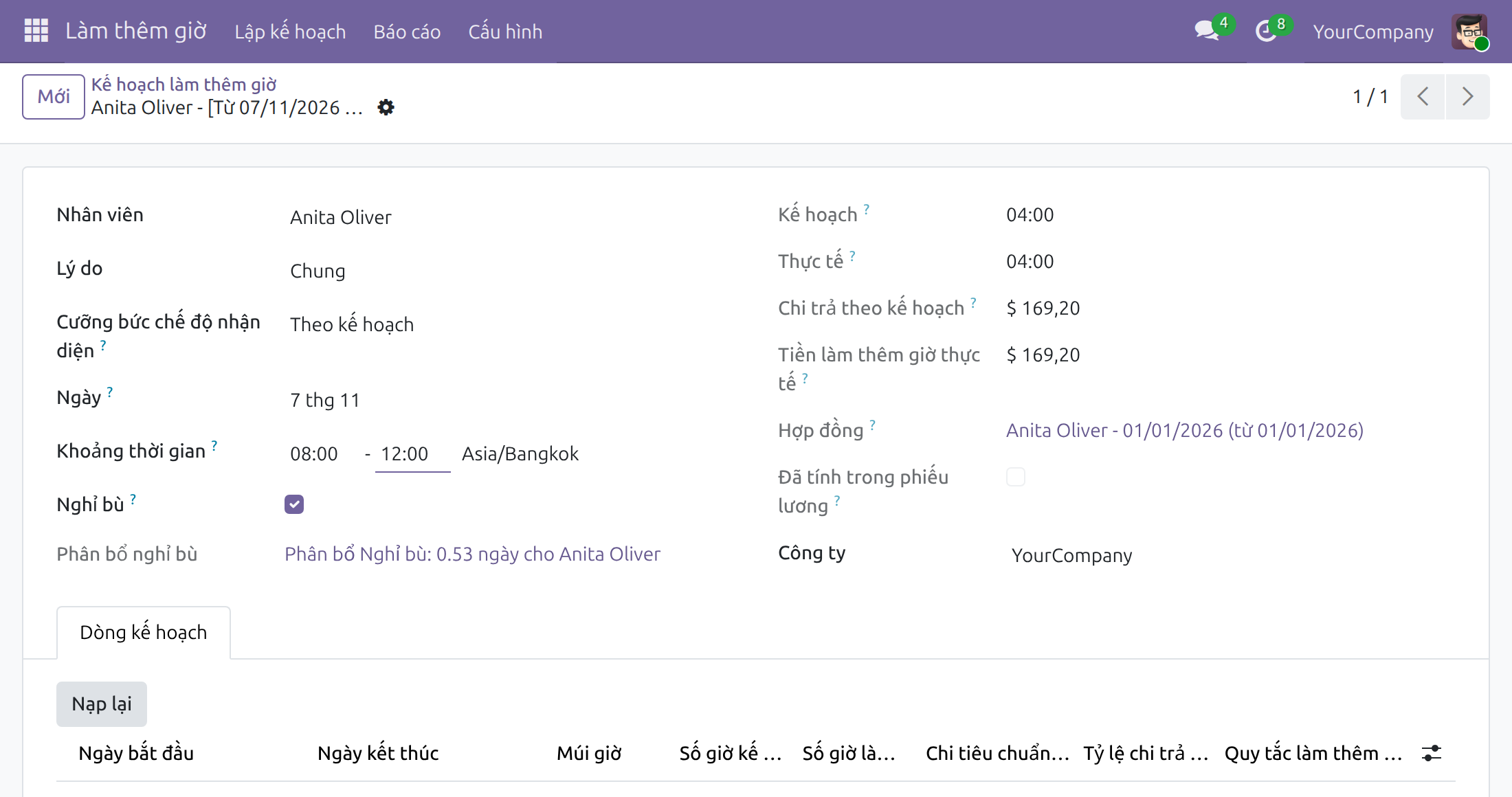
Task: Open the Báo cáo menu
Action: [407, 32]
